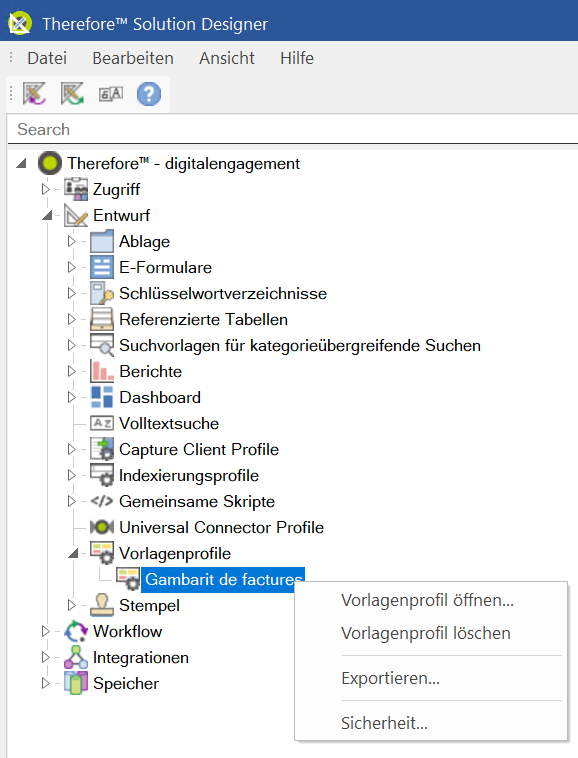Expand the Berichte node

72,371
